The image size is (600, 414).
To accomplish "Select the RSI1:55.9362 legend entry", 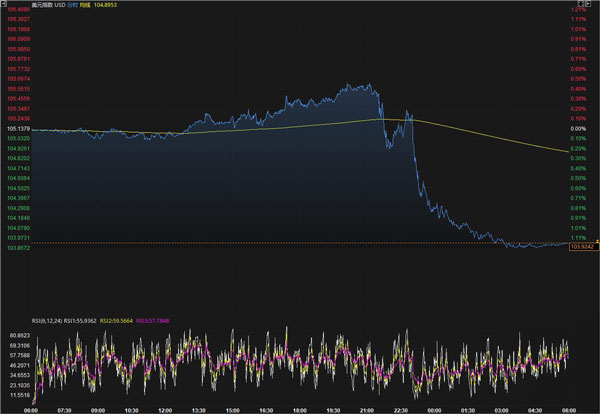I will click(x=78, y=319).
